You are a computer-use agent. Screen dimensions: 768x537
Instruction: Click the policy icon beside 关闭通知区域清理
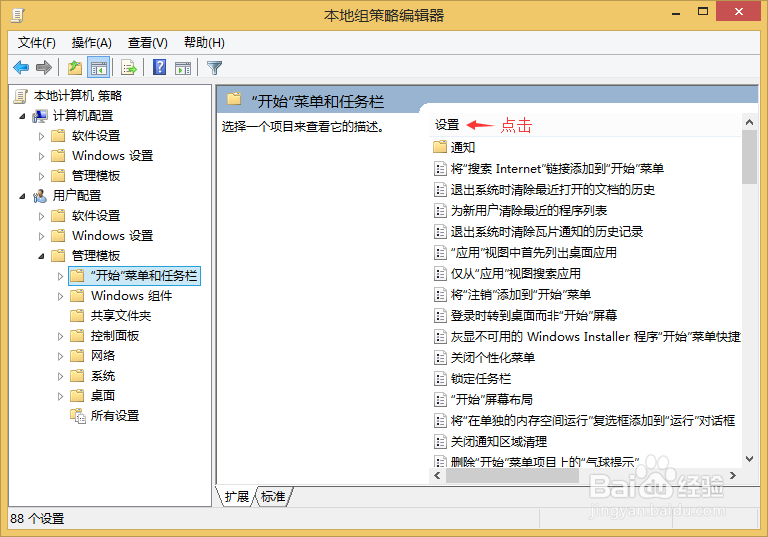click(x=440, y=441)
